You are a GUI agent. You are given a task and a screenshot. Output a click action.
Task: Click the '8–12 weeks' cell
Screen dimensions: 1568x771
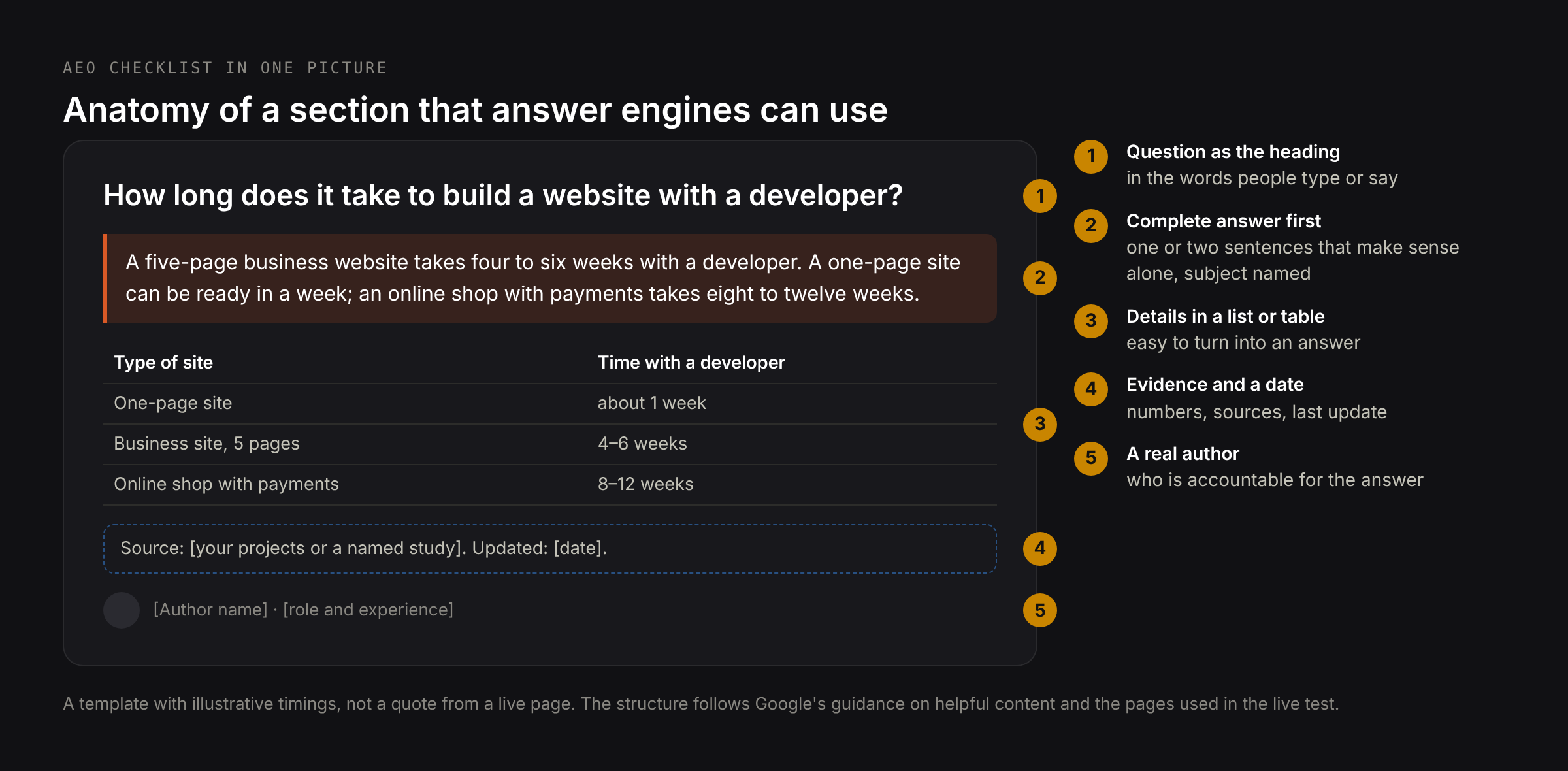pos(645,484)
